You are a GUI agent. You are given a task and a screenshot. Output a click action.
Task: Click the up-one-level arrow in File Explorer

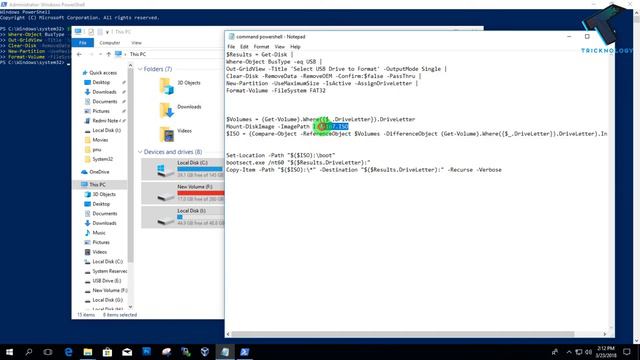[x=109, y=54]
